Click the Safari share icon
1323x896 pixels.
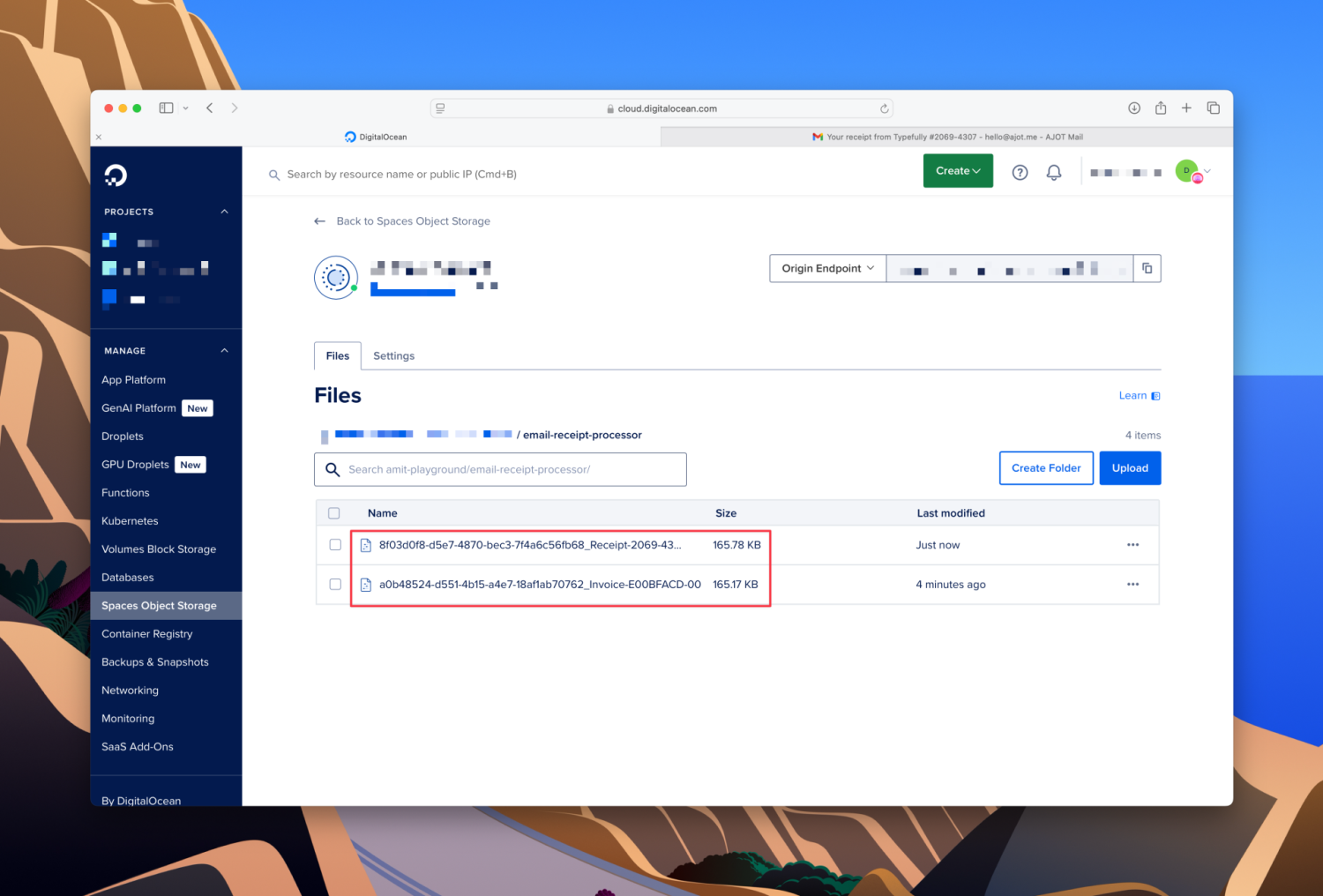[1161, 108]
